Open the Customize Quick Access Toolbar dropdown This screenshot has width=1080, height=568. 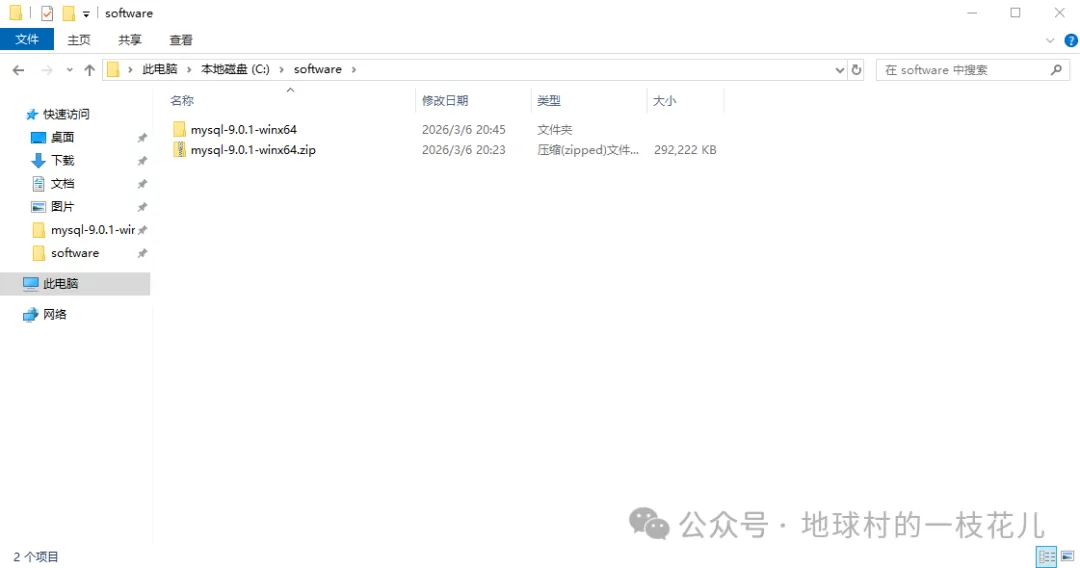[x=86, y=14]
